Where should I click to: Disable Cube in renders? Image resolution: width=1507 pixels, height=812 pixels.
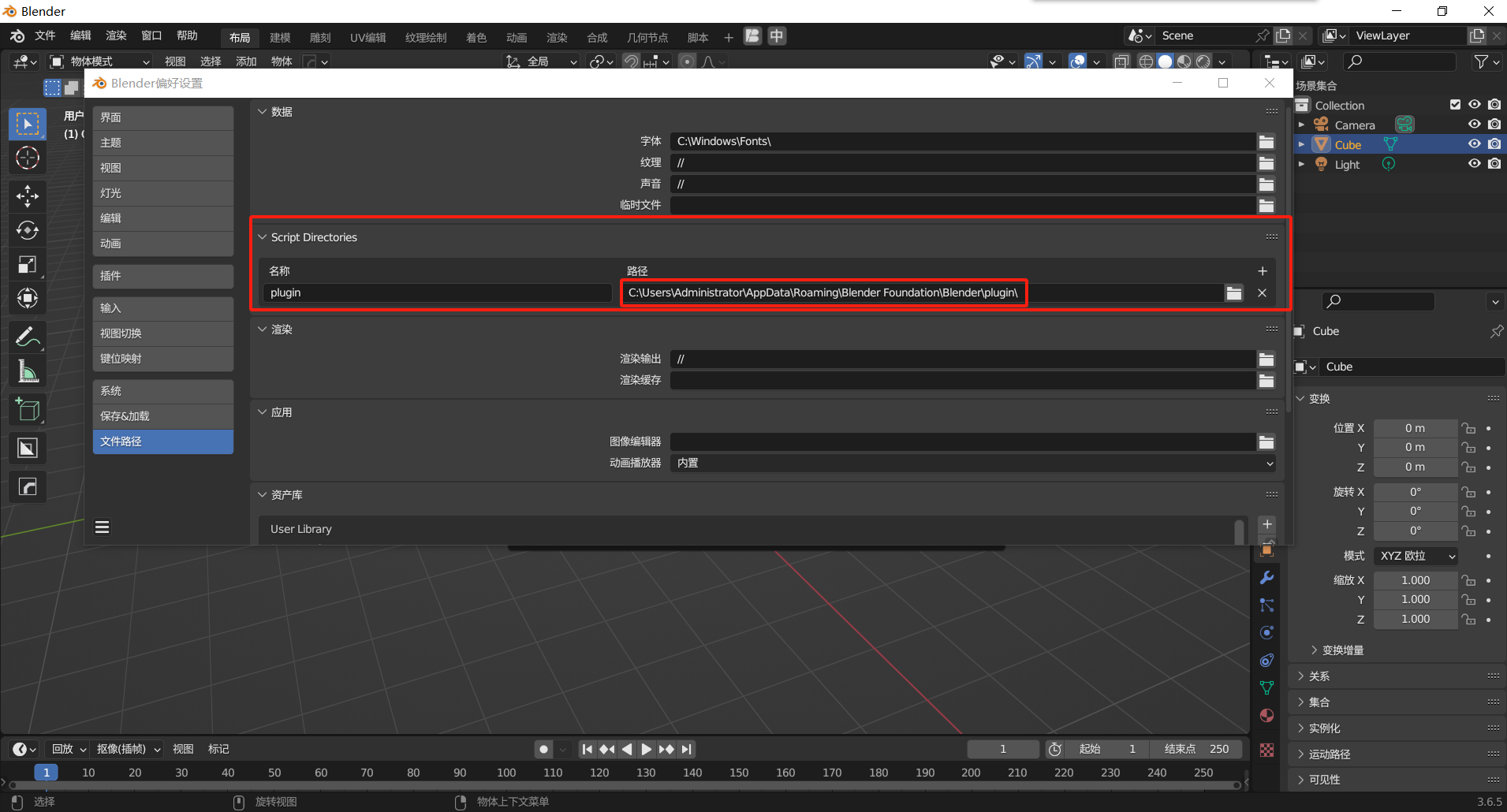tap(1494, 144)
